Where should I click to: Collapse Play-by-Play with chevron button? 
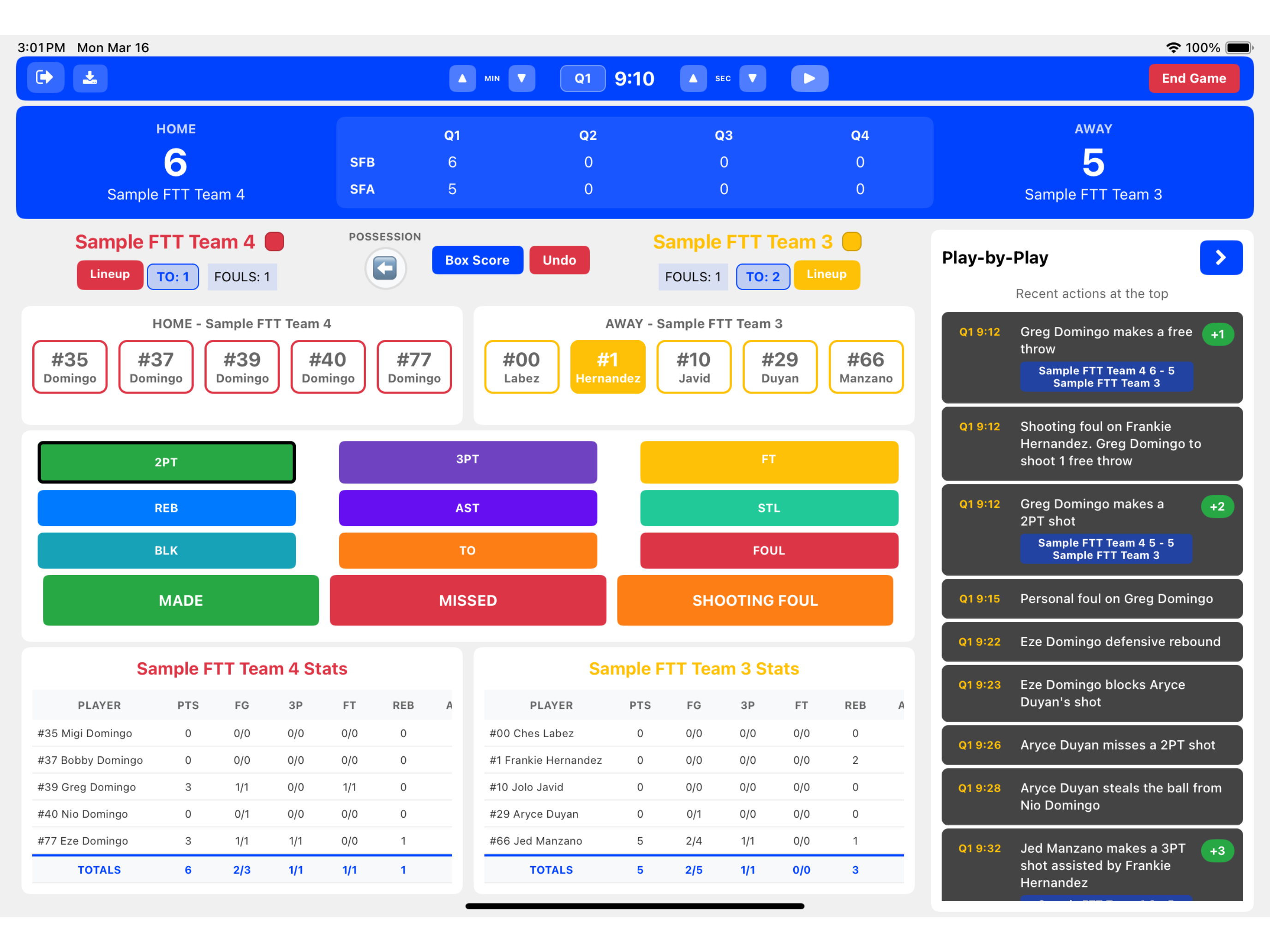pyautogui.click(x=1221, y=258)
